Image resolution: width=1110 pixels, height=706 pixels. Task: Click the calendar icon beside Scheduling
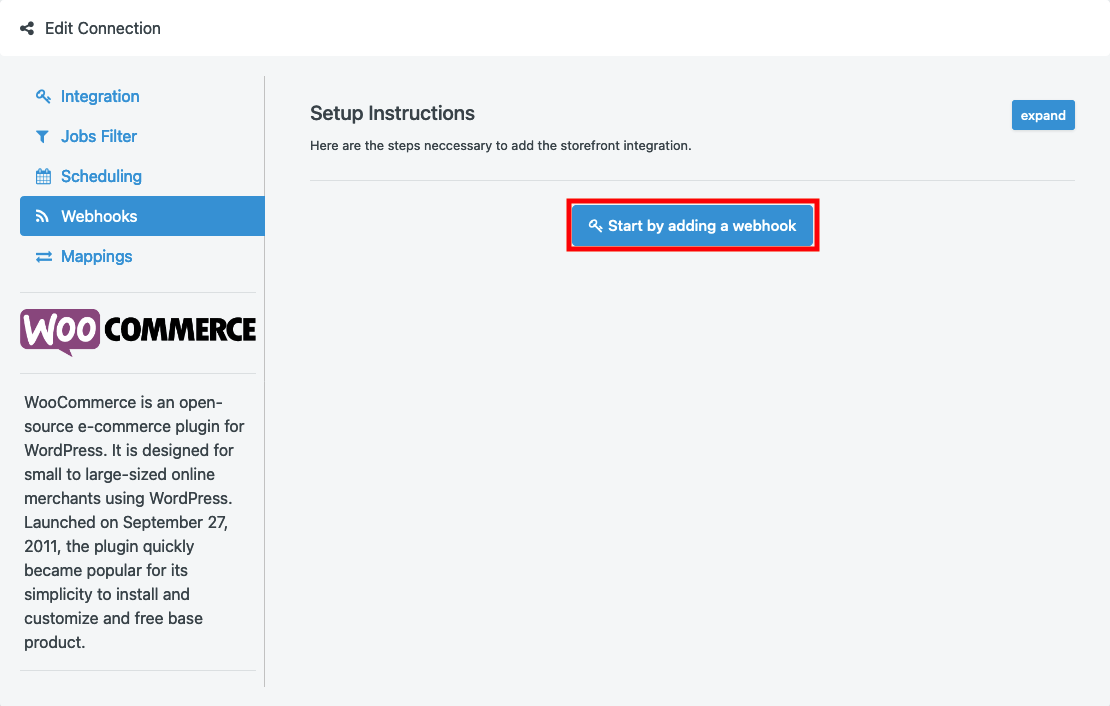coord(43,176)
